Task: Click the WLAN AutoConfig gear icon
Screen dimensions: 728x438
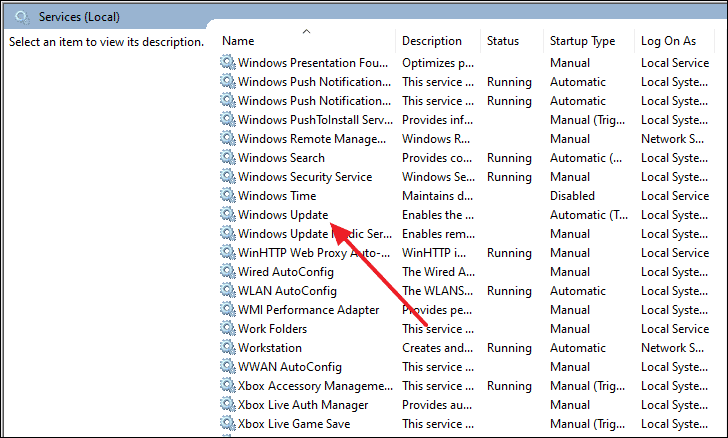Action: click(x=228, y=290)
